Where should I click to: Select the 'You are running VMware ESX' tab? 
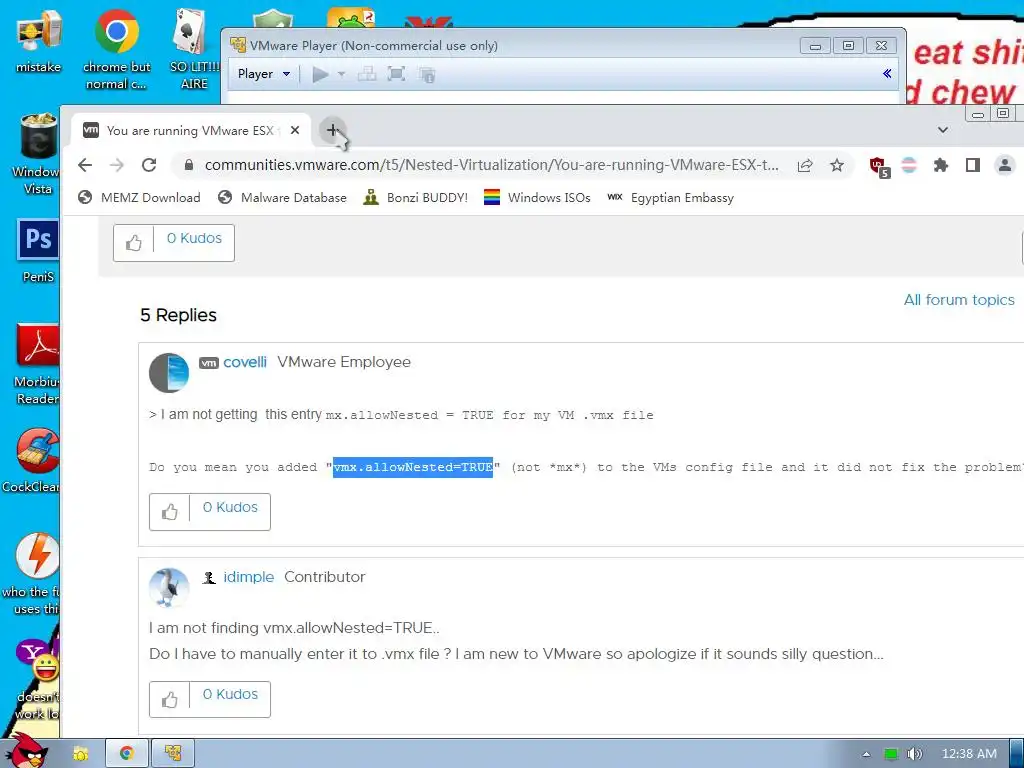pyautogui.click(x=191, y=131)
